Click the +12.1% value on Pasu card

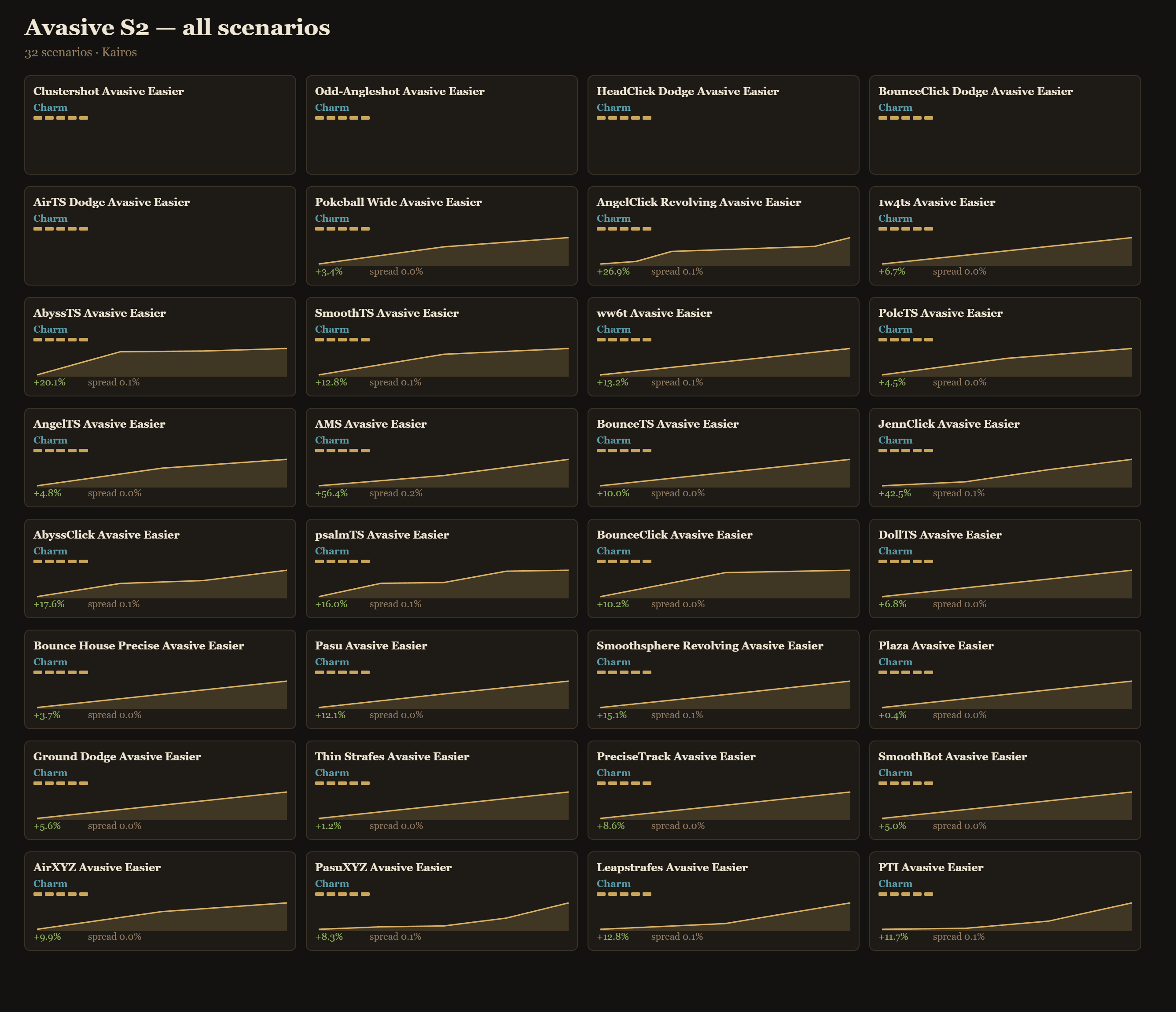[x=331, y=715]
